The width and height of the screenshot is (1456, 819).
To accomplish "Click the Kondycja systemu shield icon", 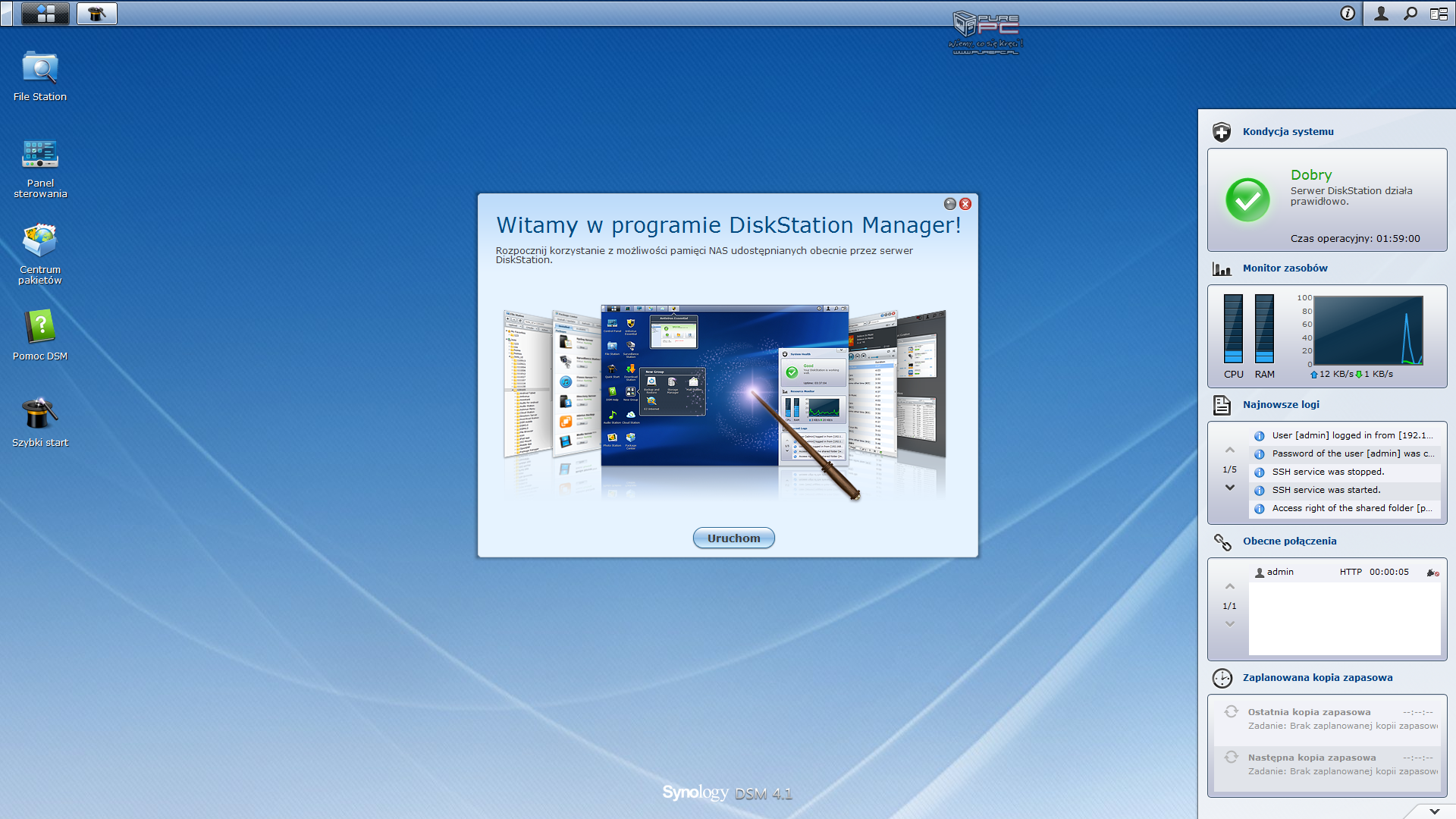I will pos(1222,132).
